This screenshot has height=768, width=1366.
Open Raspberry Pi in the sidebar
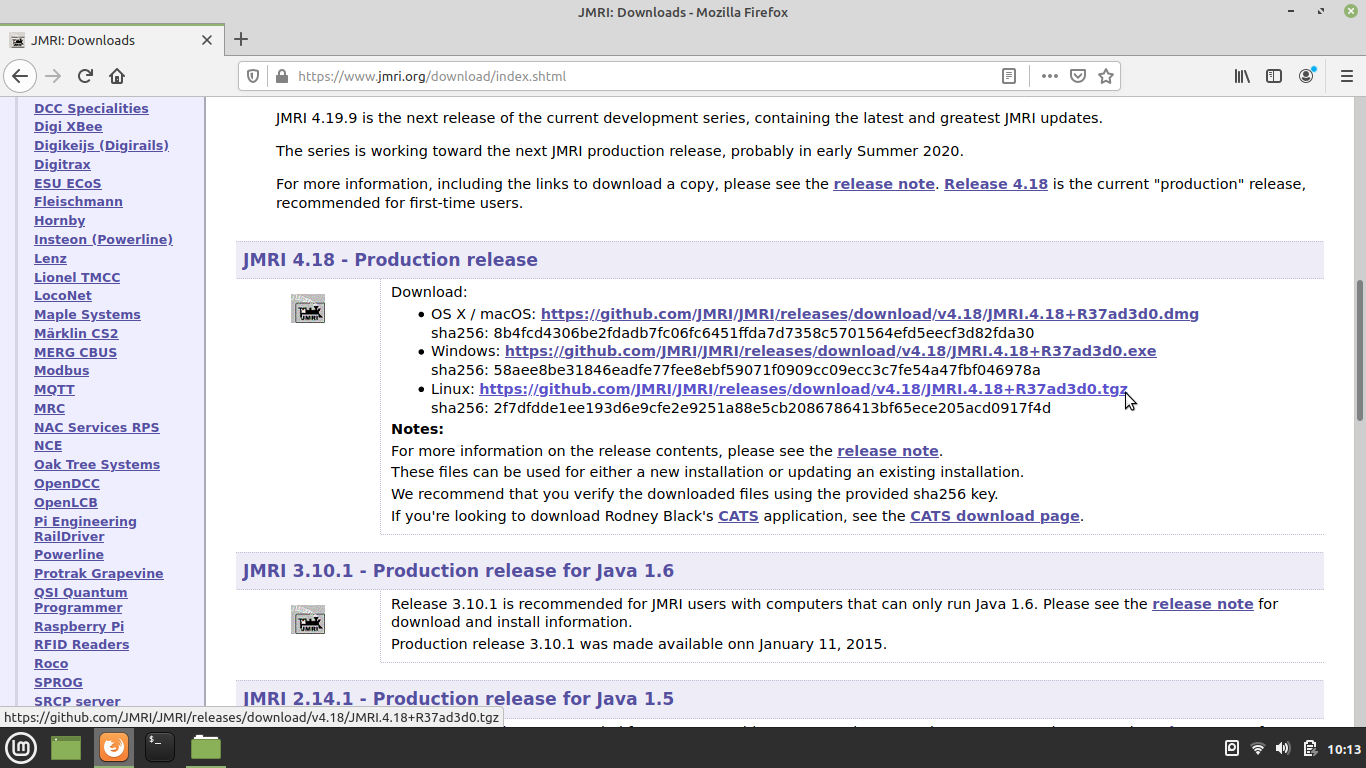79,626
